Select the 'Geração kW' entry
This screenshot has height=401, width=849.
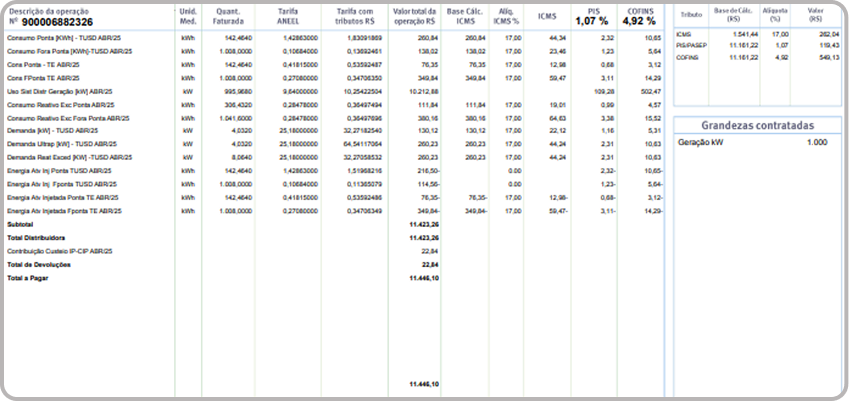(701, 144)
